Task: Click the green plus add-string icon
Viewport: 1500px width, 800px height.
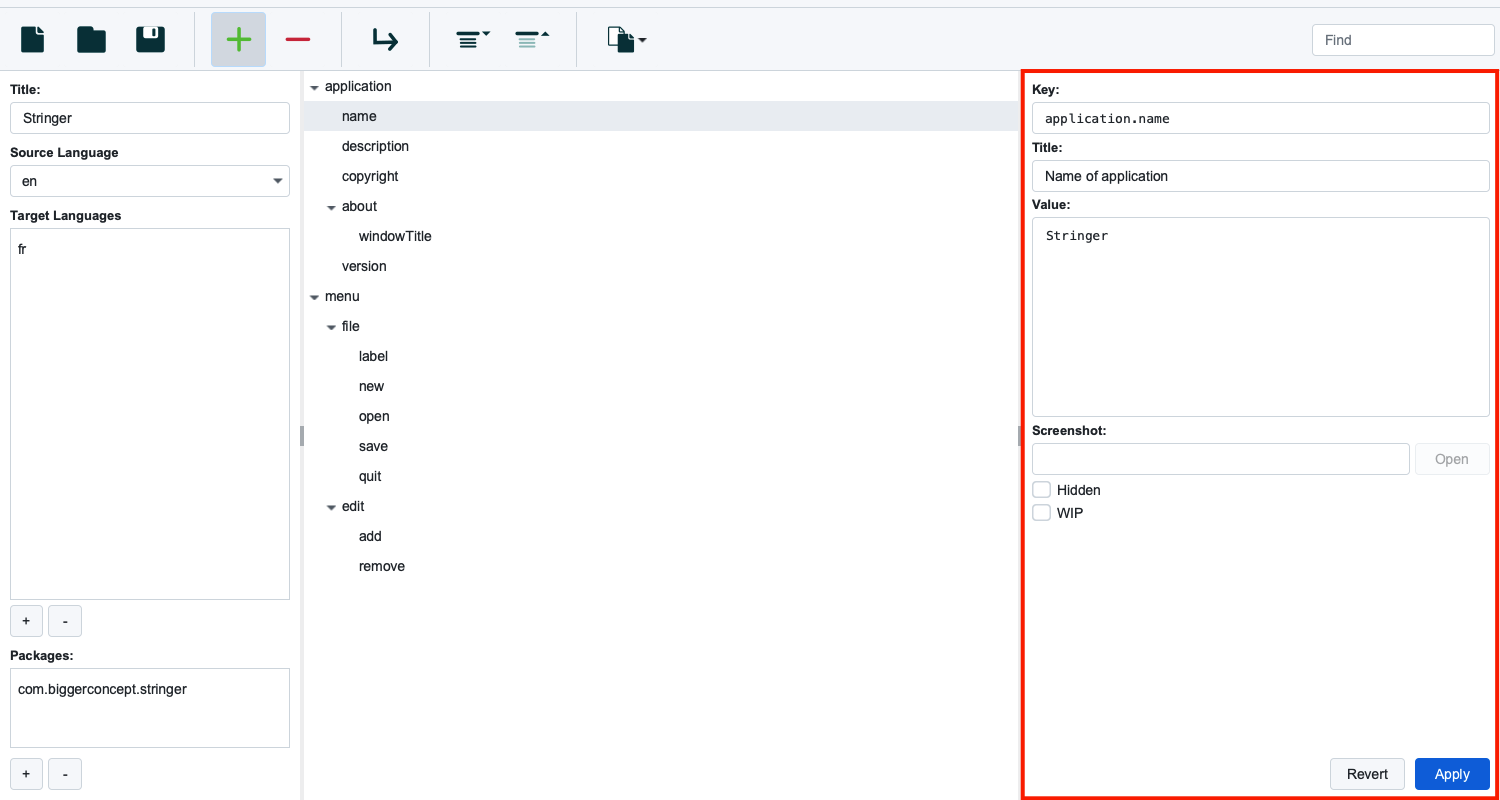Action: (238, 39)
